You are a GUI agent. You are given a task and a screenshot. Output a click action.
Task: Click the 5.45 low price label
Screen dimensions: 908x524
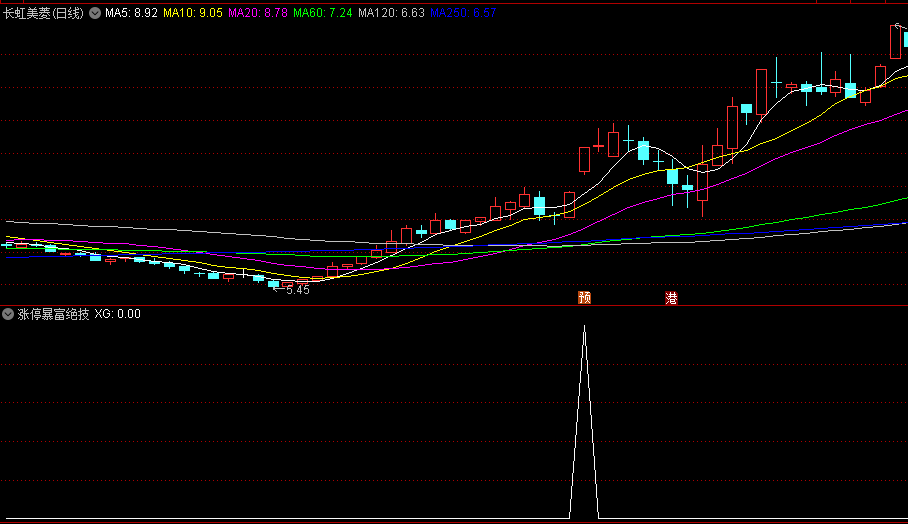[298, 290]
